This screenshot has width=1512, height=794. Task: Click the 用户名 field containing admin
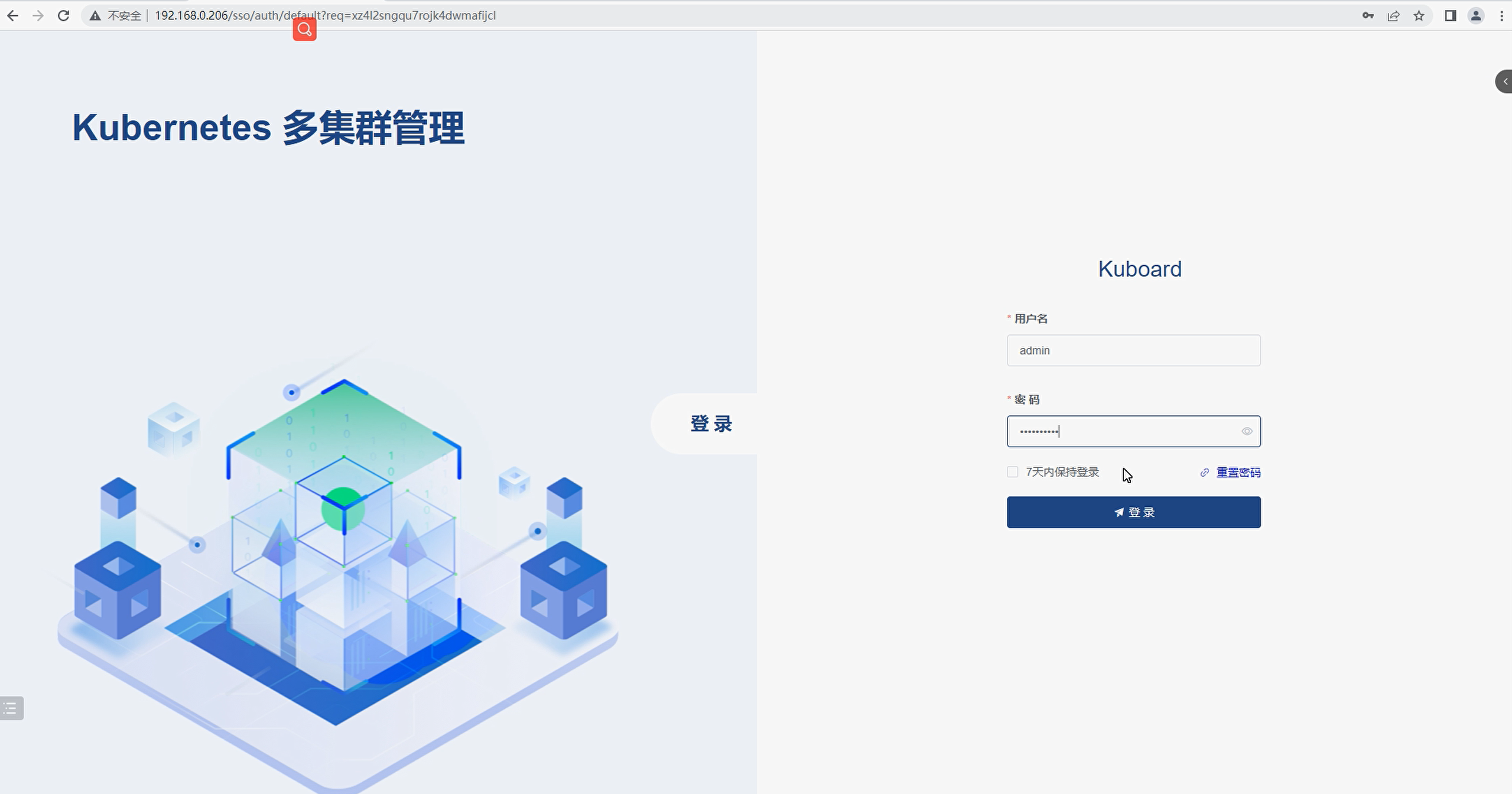click(1133, 350)
